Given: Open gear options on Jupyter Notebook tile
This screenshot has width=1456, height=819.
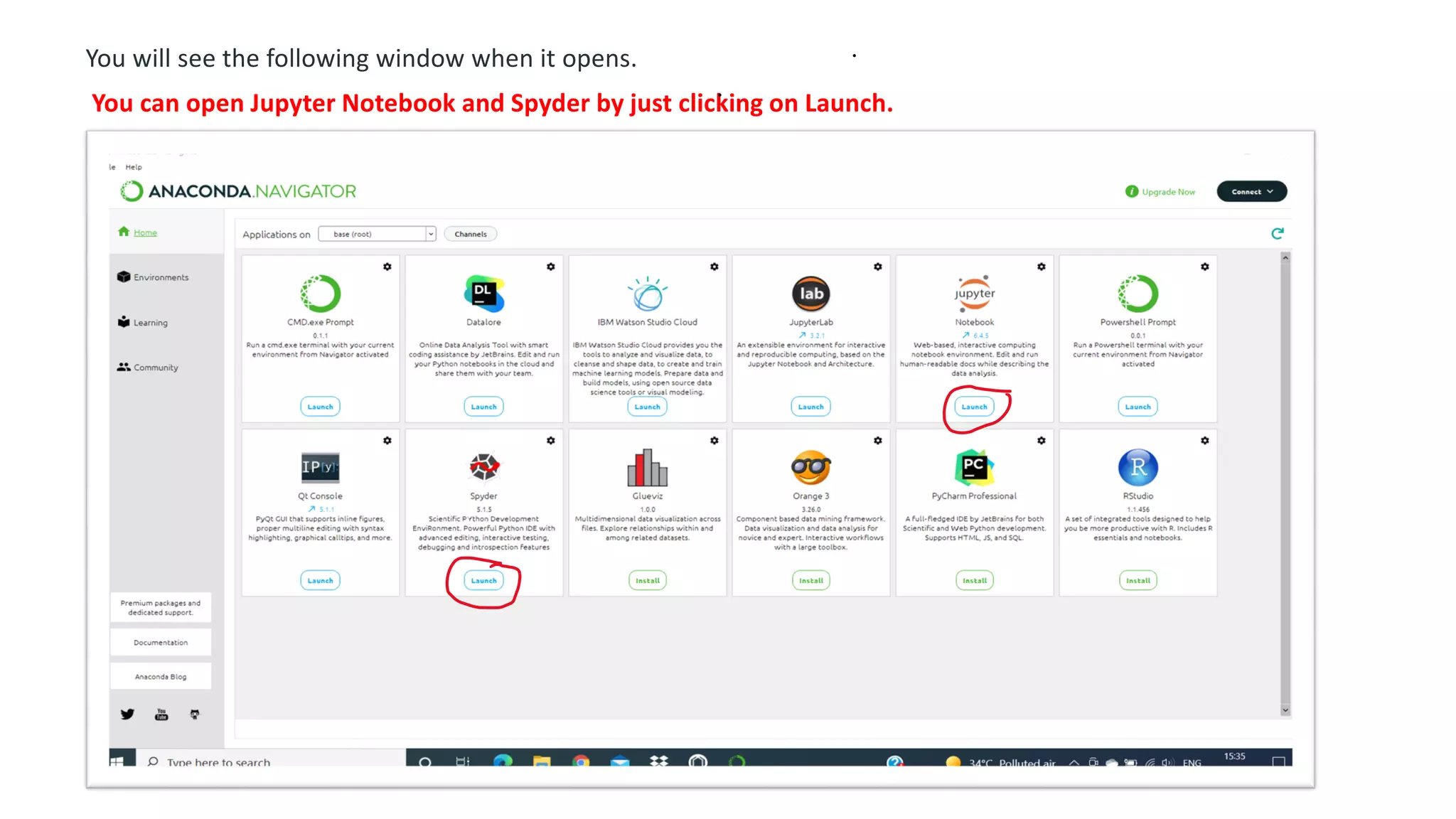Looking at the screenshot, I should (1041, 267).
